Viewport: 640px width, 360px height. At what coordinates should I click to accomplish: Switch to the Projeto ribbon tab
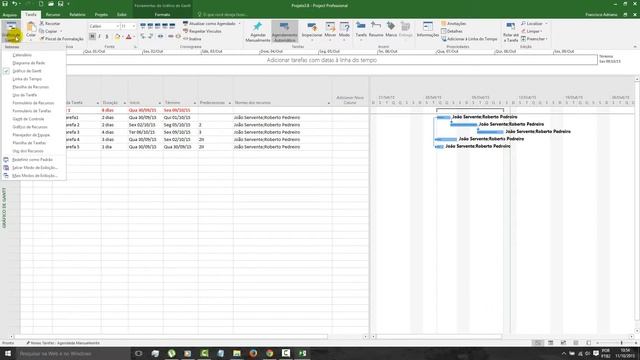coord(101,15)
